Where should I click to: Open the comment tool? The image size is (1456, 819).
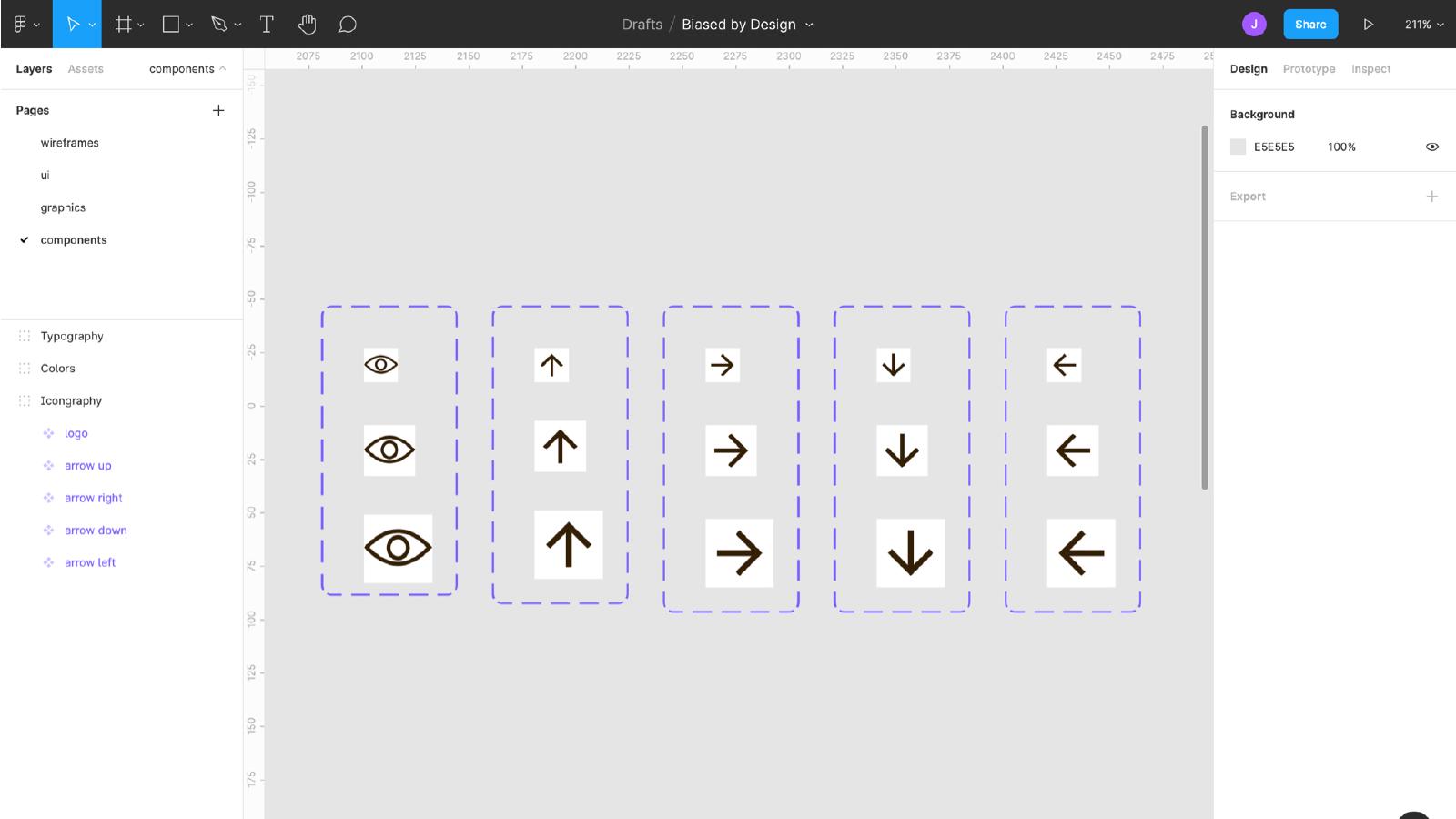tap(347, 24)
